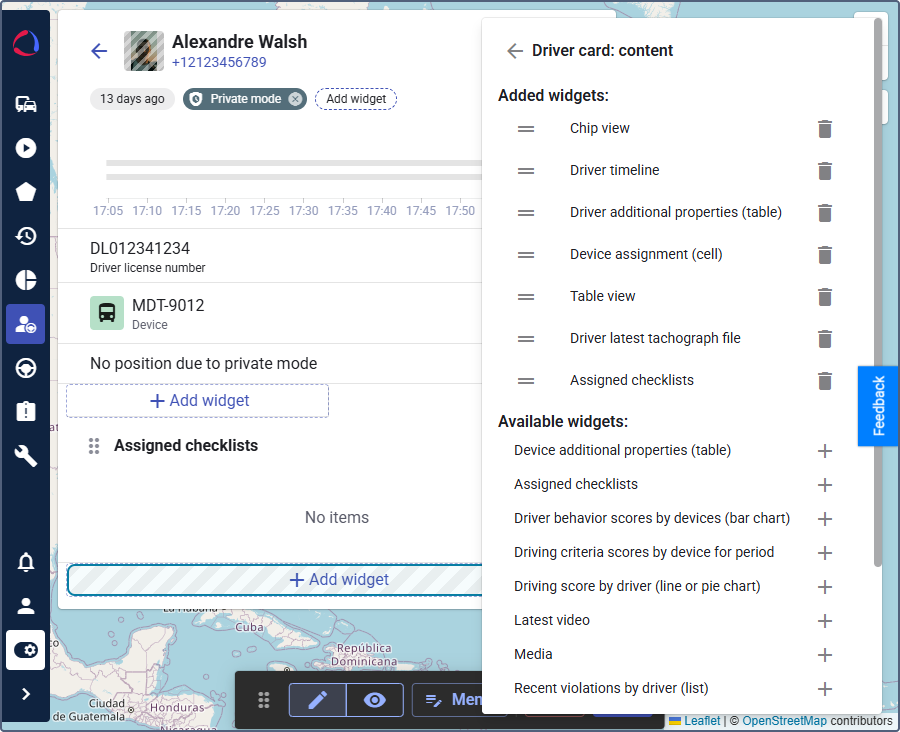Add the Latest video widget
Image resolution: width=900 pixels, height=732 pixels.
click(824, 621)
